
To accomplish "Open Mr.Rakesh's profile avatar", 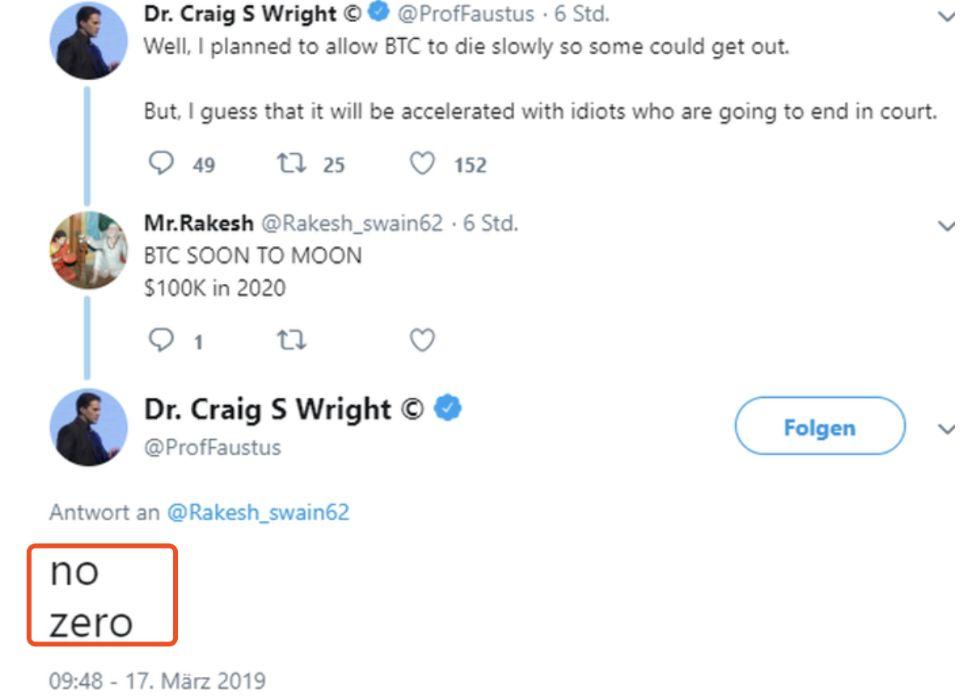I will coord(88,250).
